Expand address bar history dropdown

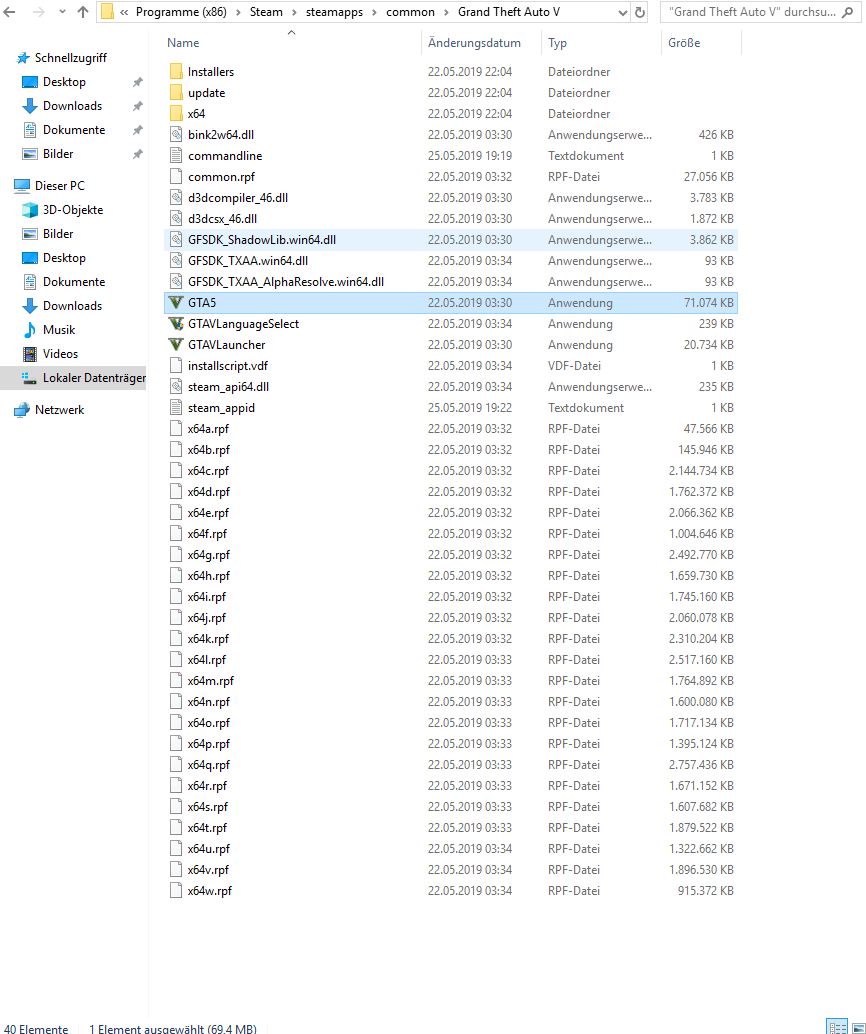point(622,12)
